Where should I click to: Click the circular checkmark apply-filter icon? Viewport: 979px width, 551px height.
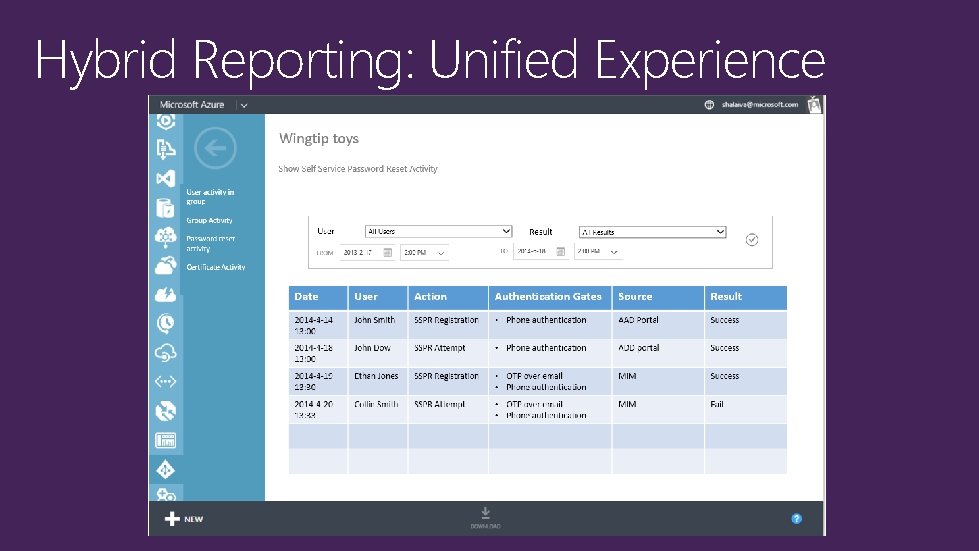[752, 240]
